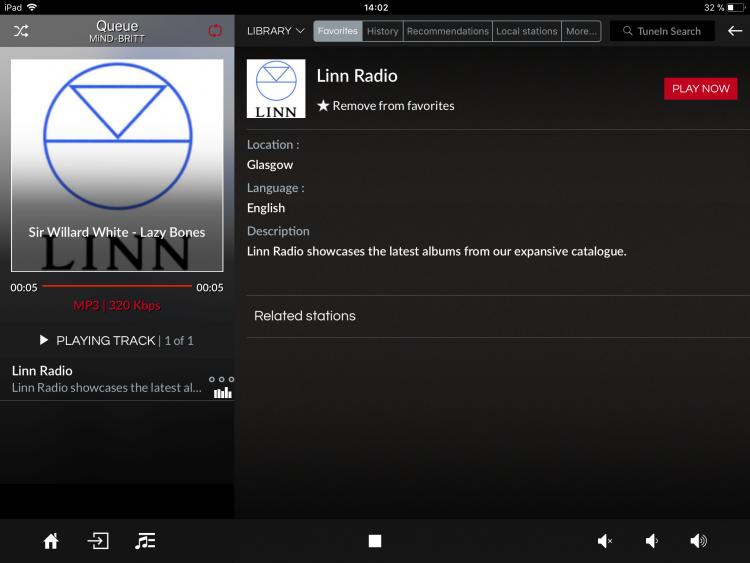The image size is (750, 563).
Task: Click the Queue MIND-BRITT title
Action: [x=117, y=31]
